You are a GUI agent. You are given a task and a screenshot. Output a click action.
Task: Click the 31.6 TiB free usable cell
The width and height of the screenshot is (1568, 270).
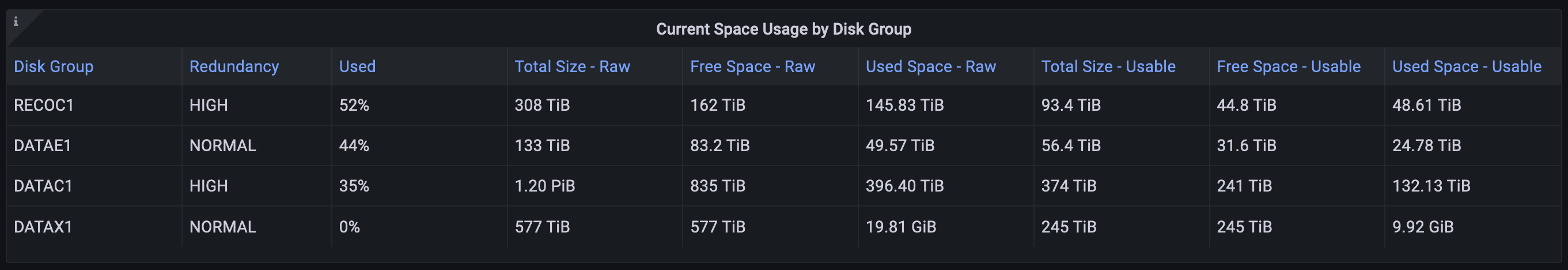(1246, 145)
